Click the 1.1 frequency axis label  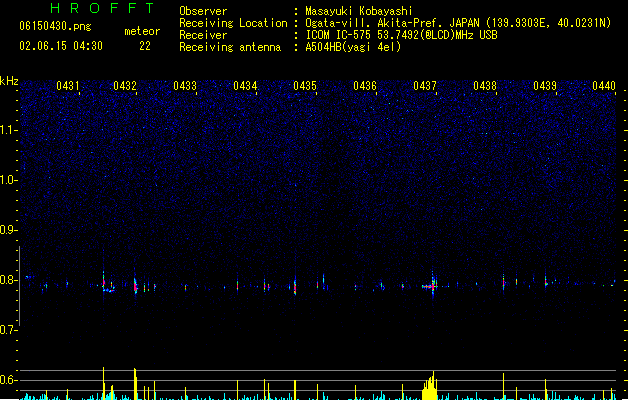[8, 130]
